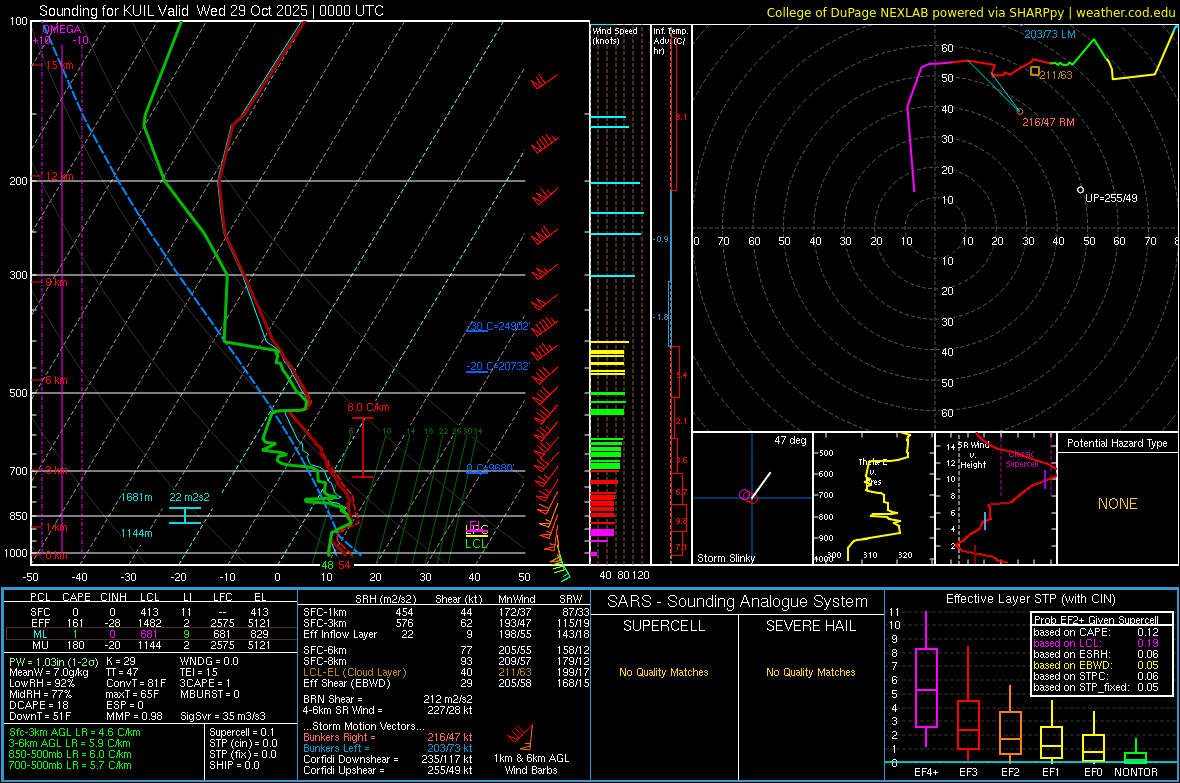Click the Classic Supercell annotation
This screenshot has height=783, width=1180.
coord(1022,459)
